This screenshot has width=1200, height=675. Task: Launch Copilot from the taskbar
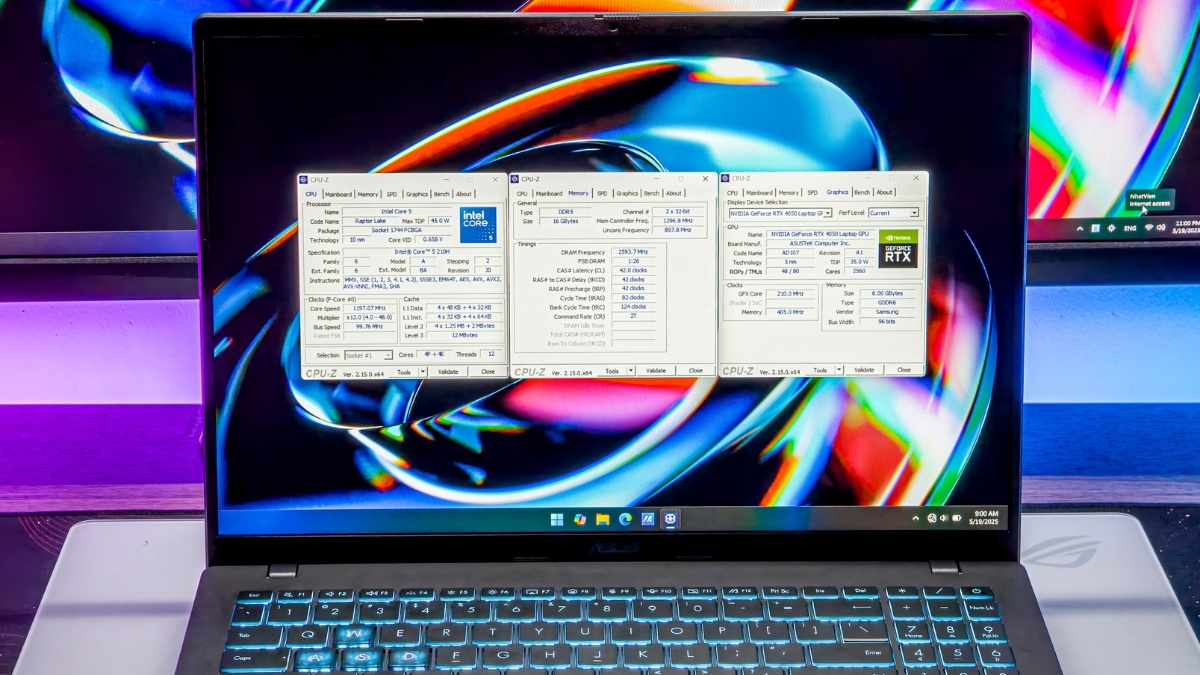pyautogui.click(x=580, y=519)
